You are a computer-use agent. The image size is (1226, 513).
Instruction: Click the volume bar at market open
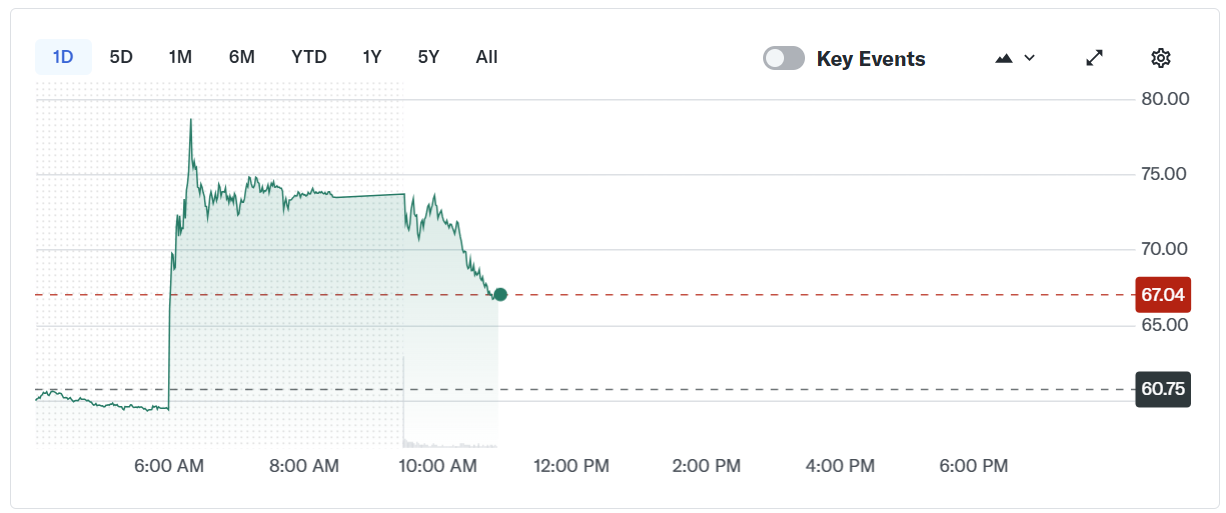pos(403,400)
